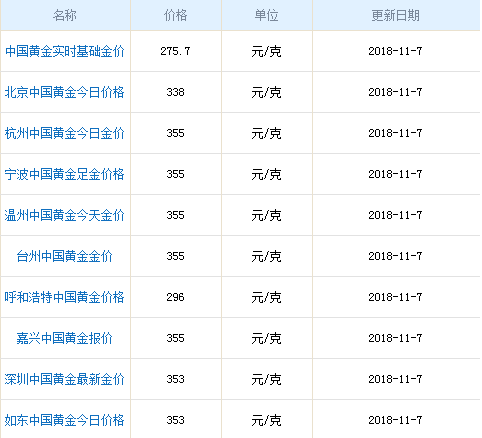This screenshot has width=482, height=438.
Task: Open 呼和浩特中国黄金价格 link
Action: [x=65, y=297]
